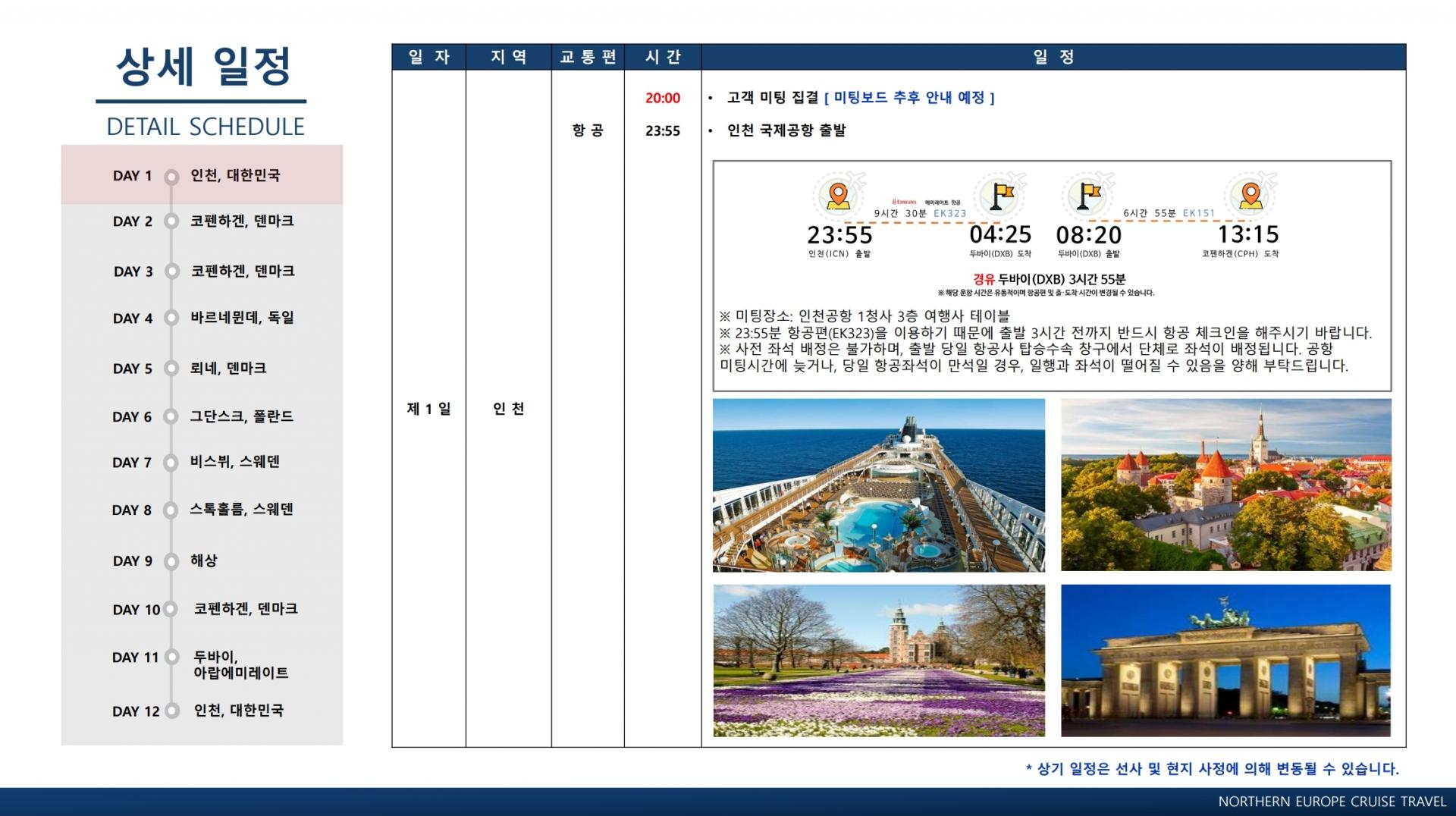Select DAY 9 timeline marker circle
This screenshot has height=816, width=1456.
tap(172, 561)
